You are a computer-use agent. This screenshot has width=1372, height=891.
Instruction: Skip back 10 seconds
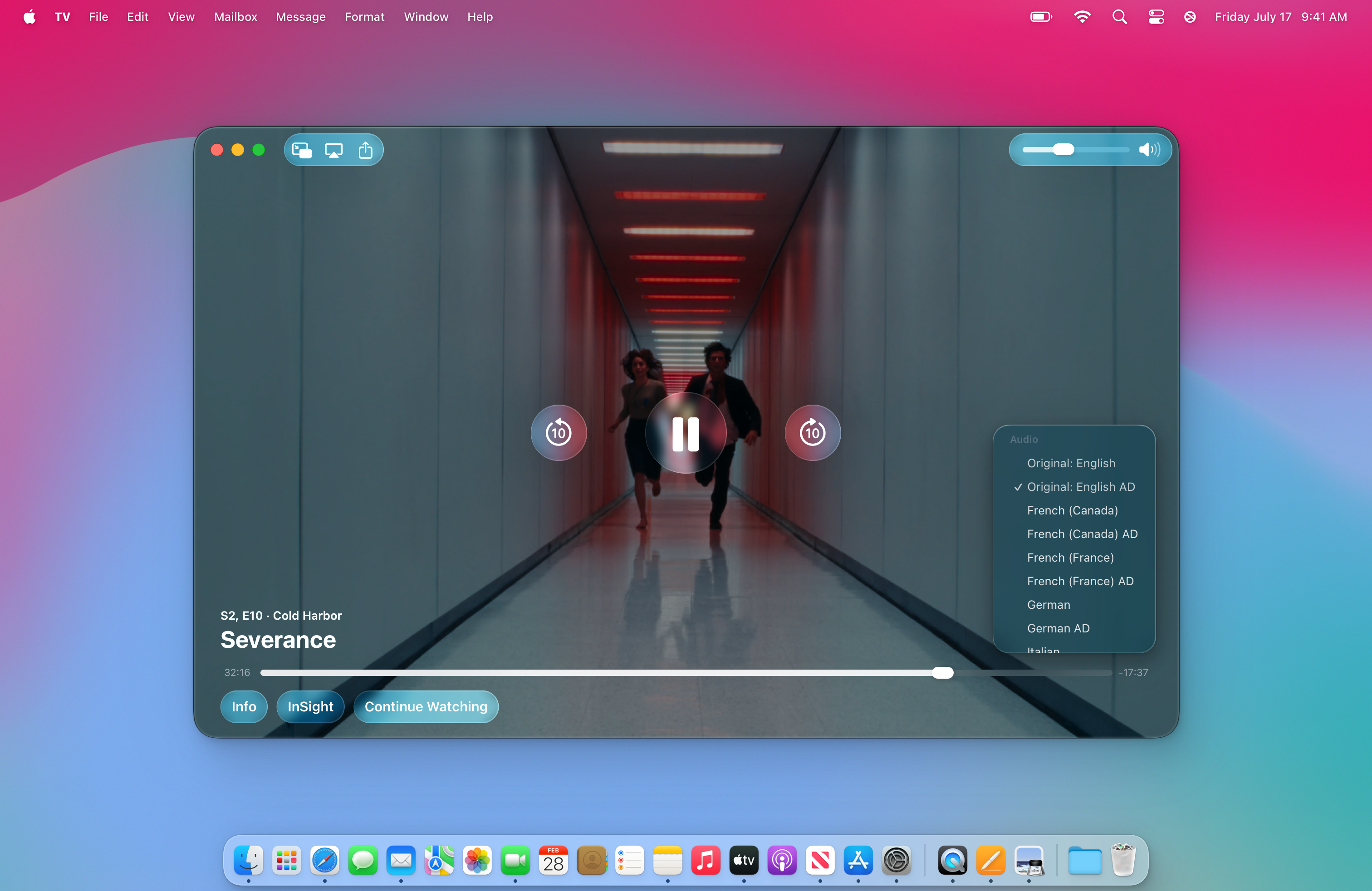(x=558, y=433)
